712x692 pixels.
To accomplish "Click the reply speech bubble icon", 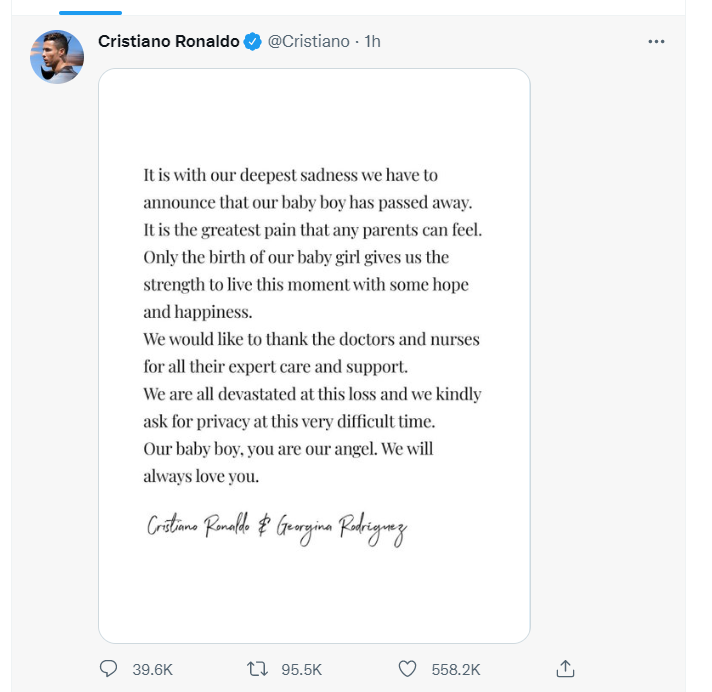I will (x=110, y=668).
